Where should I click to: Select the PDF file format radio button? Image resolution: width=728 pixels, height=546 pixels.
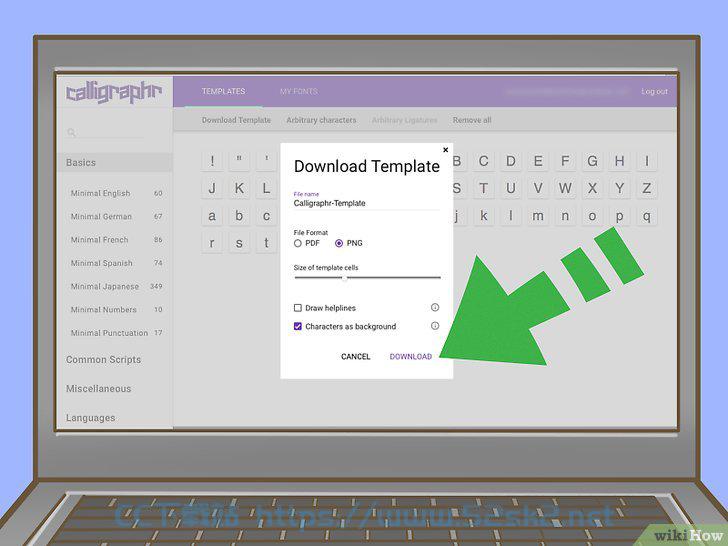point(298,243)
